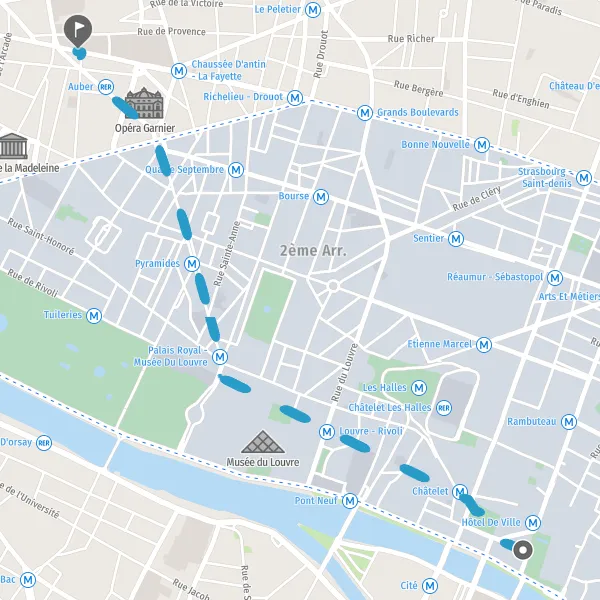The height and width of the screenshot is (600, 600).
Task: Click the Auber RER station icon
Action: [x=106, y=87]
